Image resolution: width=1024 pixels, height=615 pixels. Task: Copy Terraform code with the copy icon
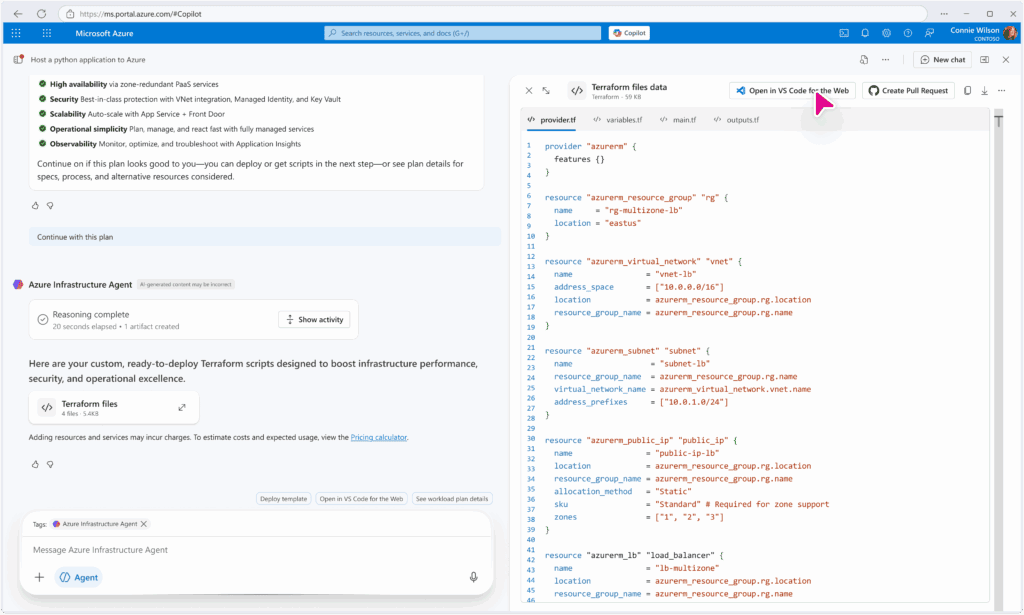pyautogui.click(x=967, y=91)
